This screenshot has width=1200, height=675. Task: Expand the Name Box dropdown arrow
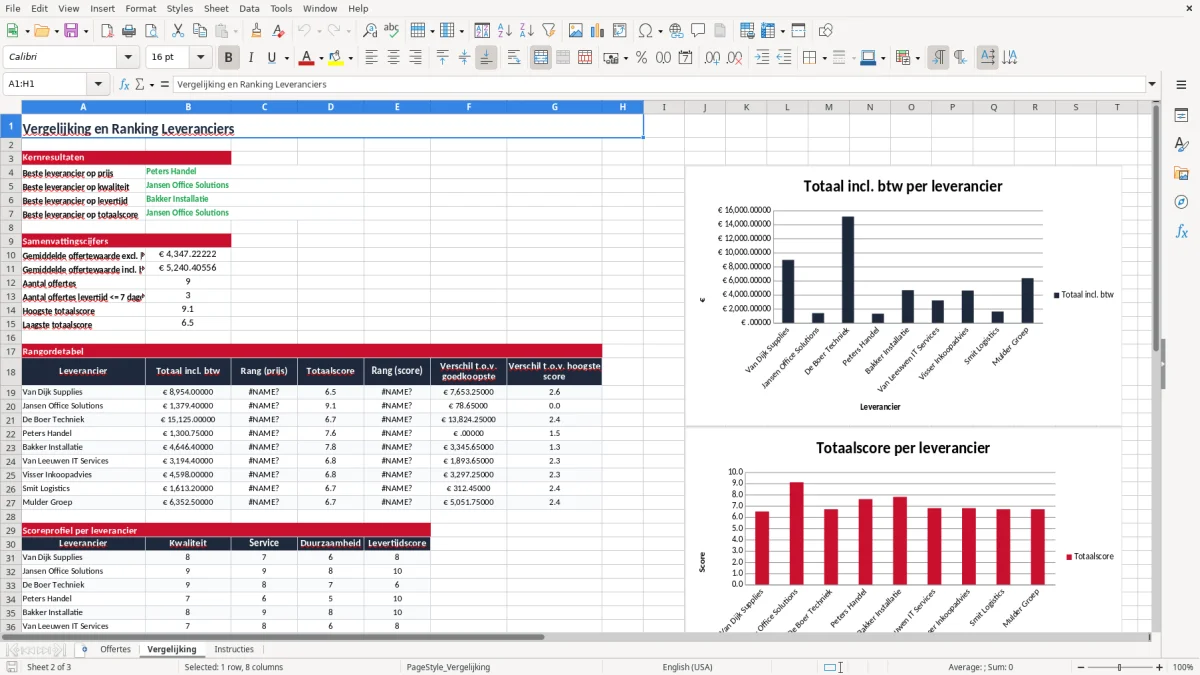click(98, 85)
